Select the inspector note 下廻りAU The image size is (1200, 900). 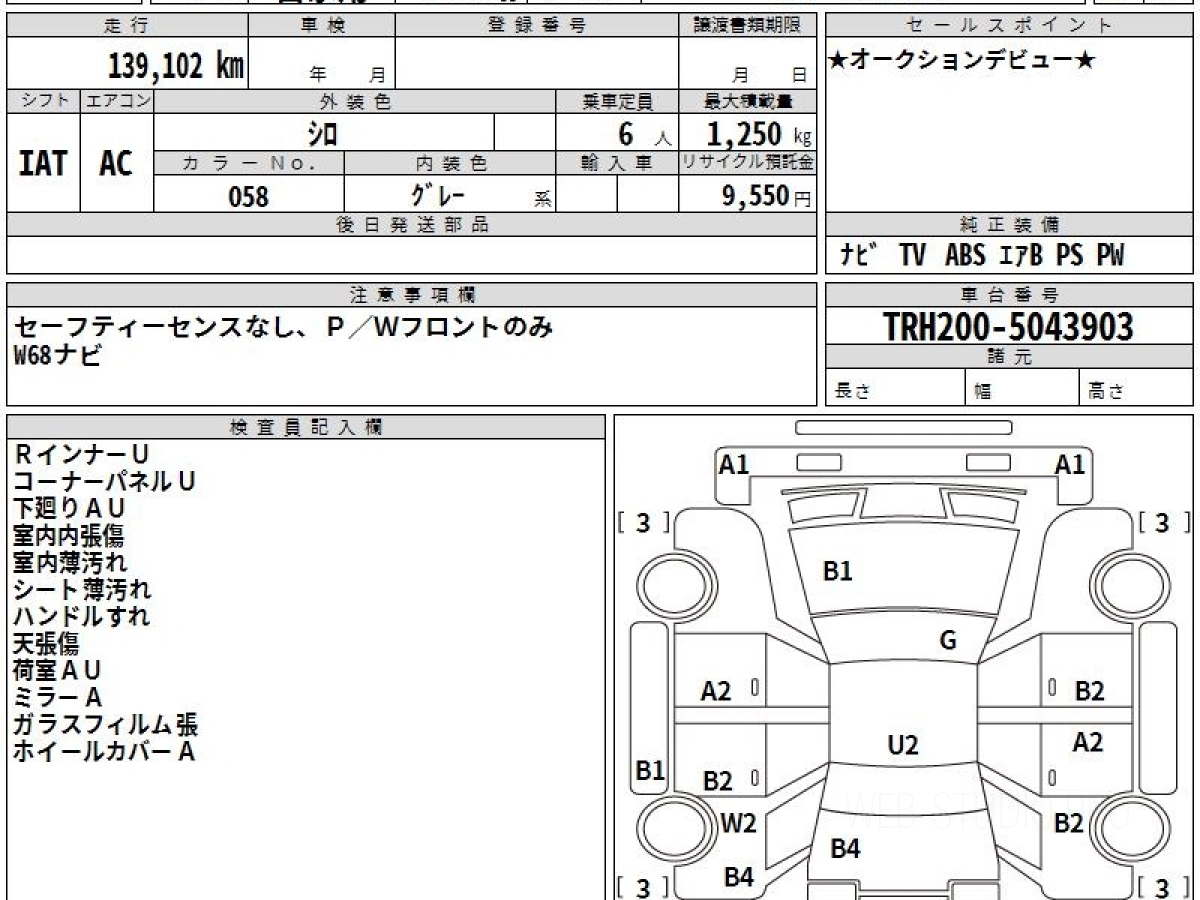pyautogui.click(x=70, y=508)
